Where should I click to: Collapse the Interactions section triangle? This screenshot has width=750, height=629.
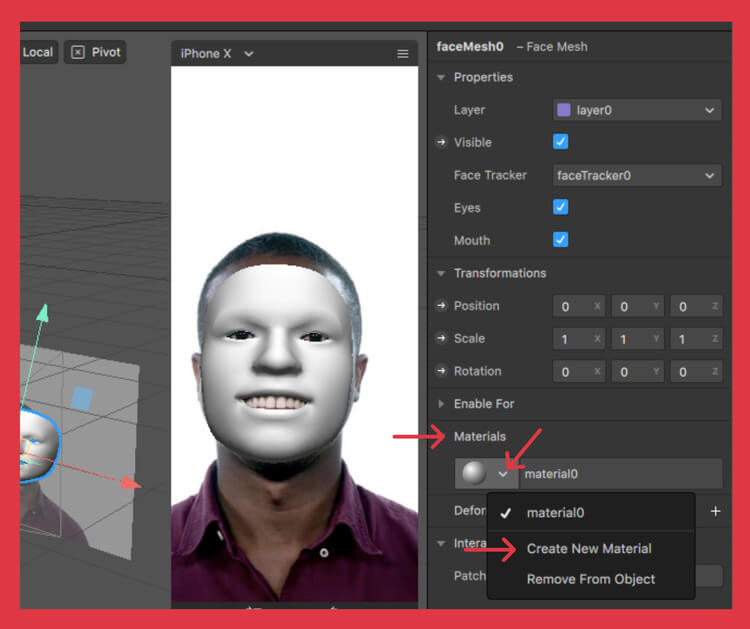pyautogui.click(x=441, y=543)
